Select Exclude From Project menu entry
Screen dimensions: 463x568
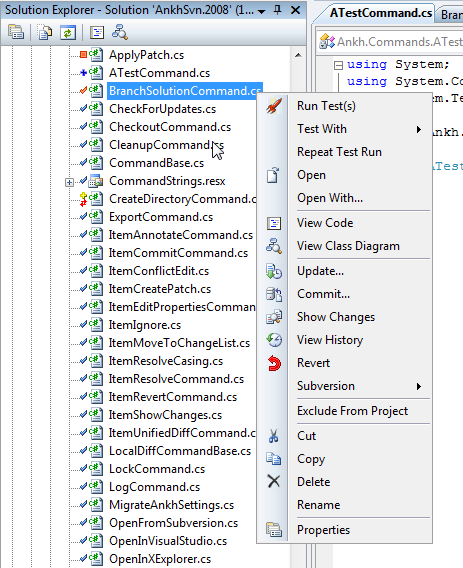(353, 411)
